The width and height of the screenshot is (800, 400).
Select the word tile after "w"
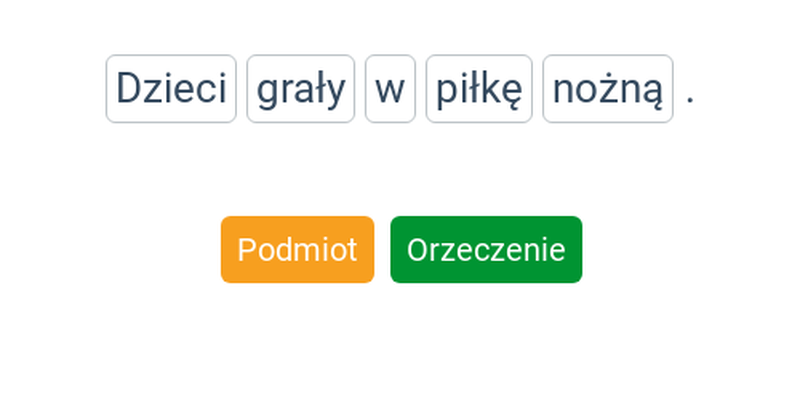479,89
